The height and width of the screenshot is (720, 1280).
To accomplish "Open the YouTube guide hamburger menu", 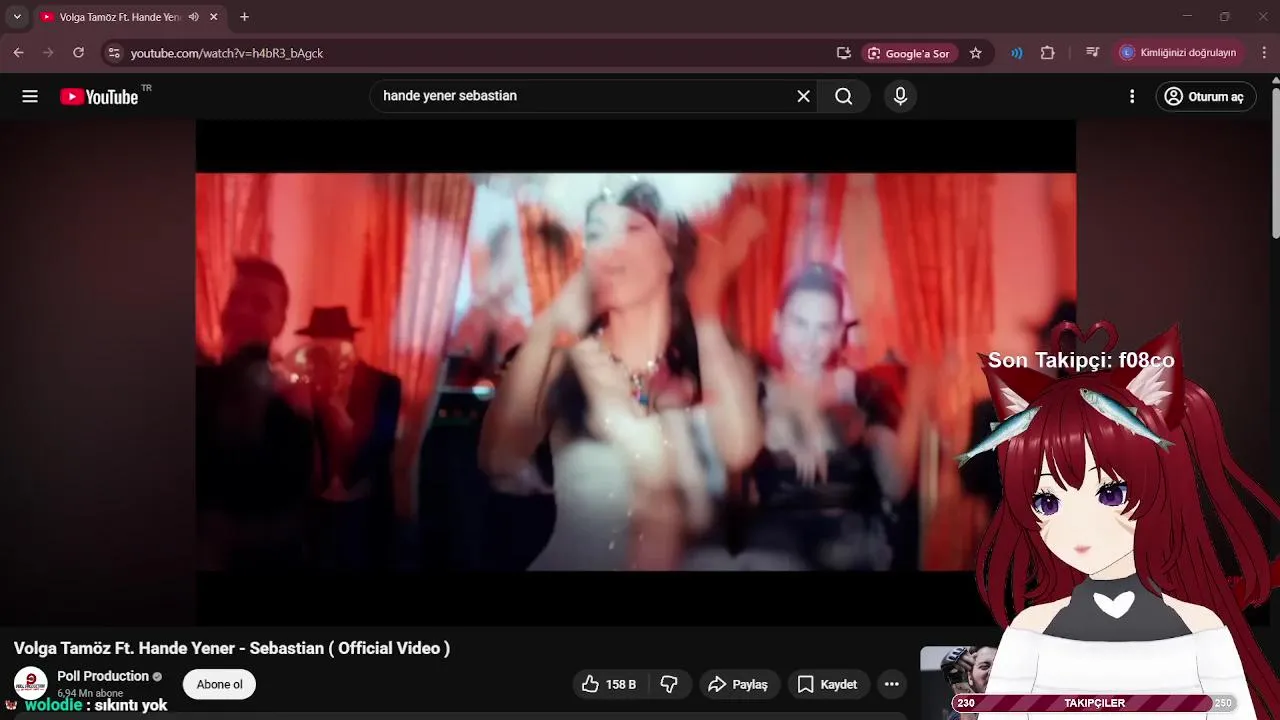I will (x=30, y=96).
